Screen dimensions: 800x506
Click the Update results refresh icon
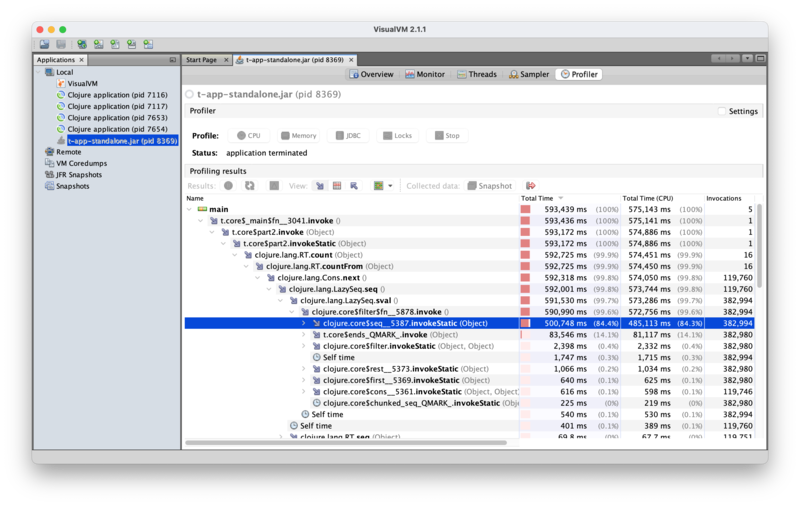249,186
